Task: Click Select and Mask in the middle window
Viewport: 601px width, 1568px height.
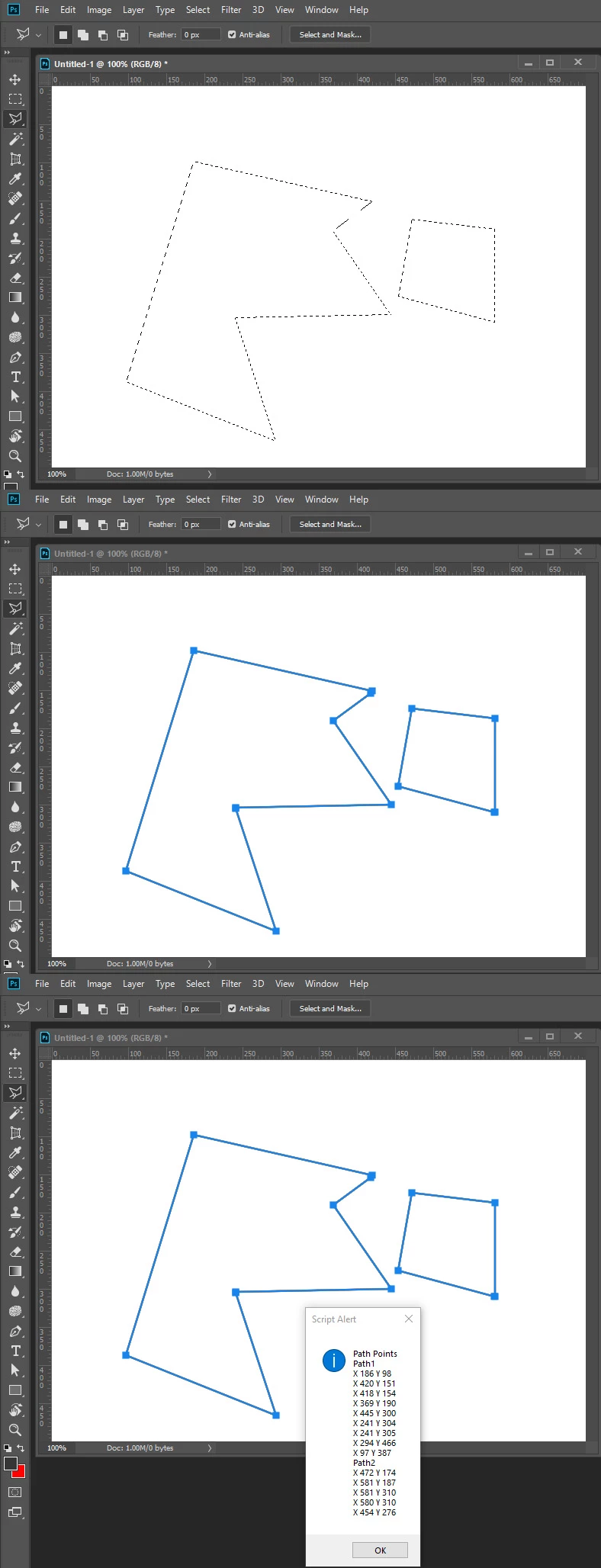Action: 330,524
